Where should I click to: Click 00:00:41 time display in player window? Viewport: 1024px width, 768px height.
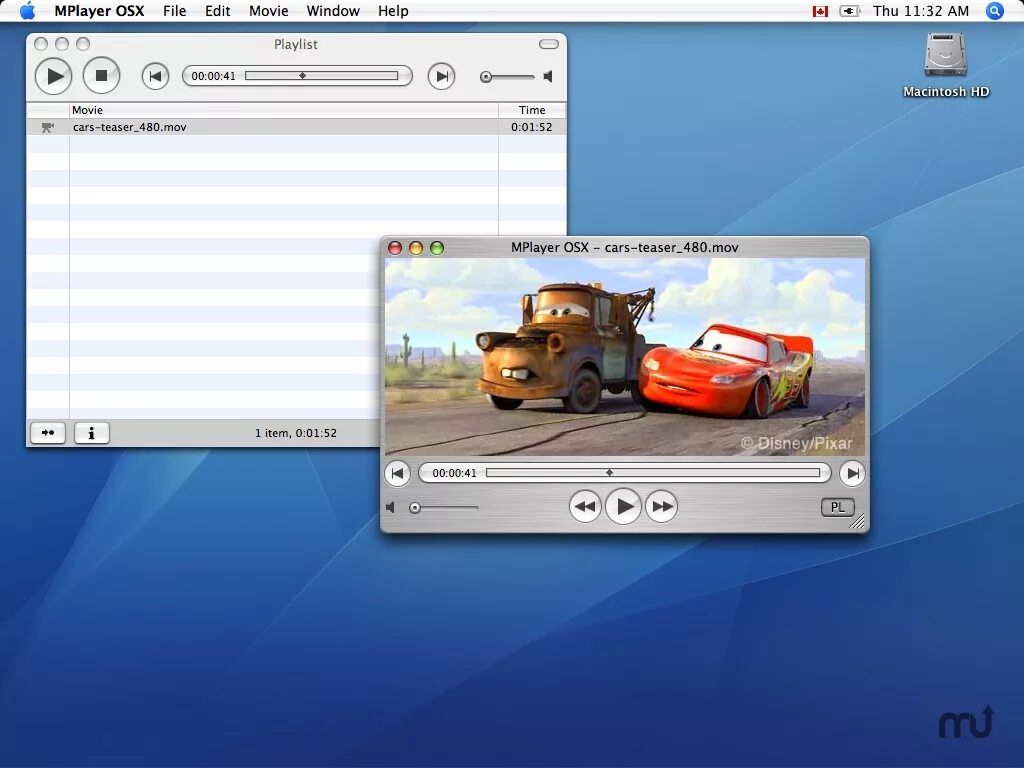click(x=455, y=473)
